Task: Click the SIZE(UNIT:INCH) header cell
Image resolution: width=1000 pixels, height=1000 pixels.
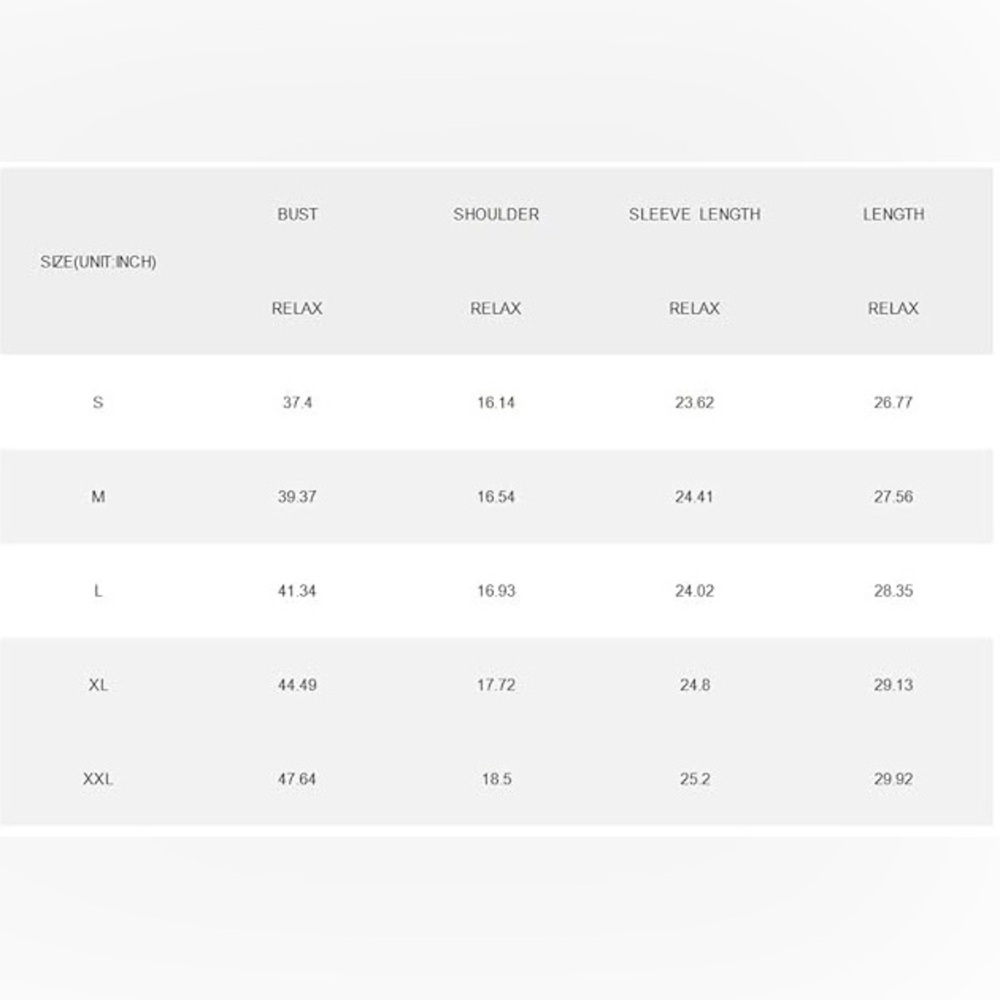Action: click(x=98, y=261)
